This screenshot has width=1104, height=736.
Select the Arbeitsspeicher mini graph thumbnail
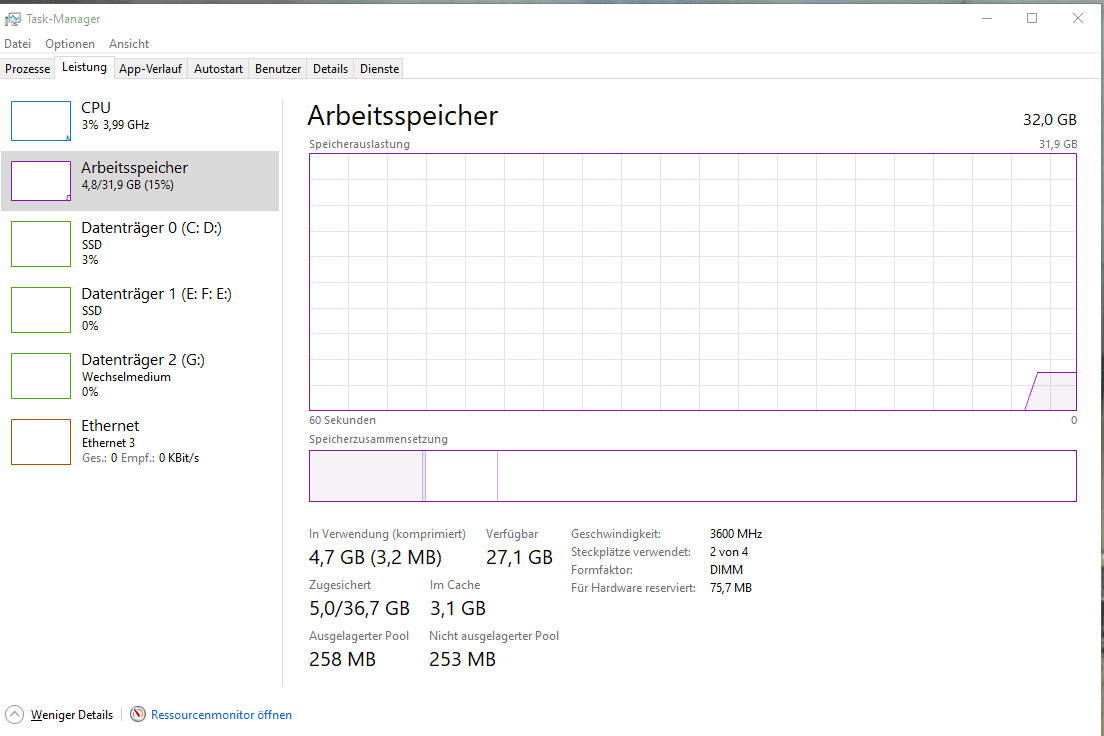point(41,181)
